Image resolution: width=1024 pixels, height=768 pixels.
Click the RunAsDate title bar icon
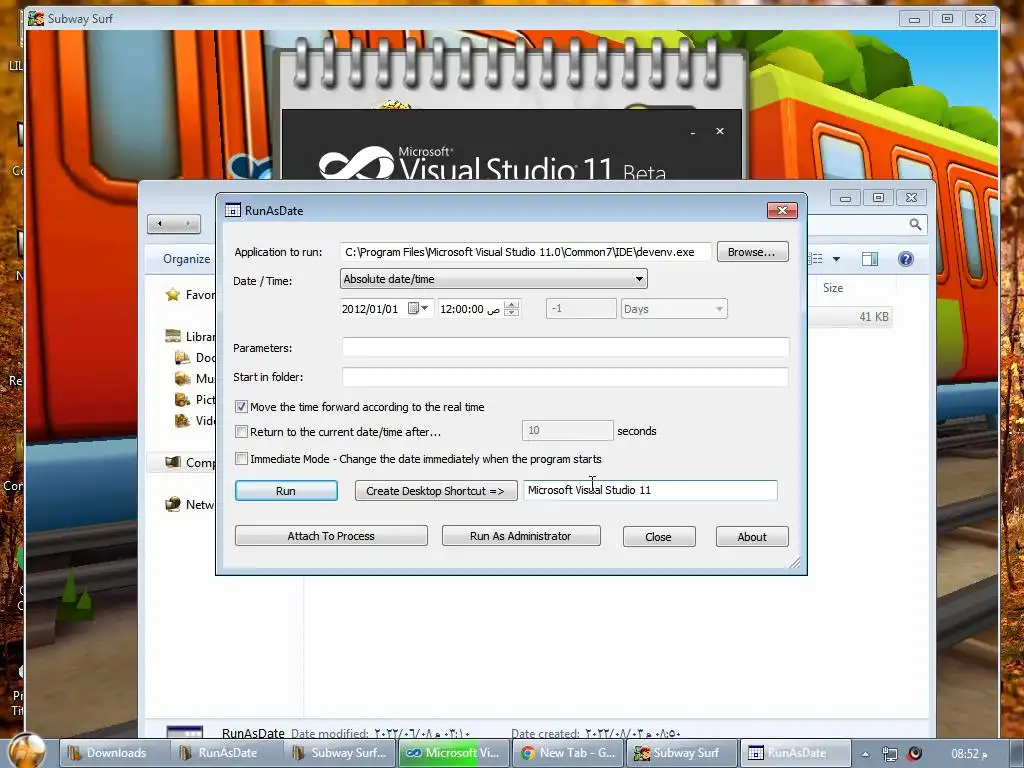(232, 210)
